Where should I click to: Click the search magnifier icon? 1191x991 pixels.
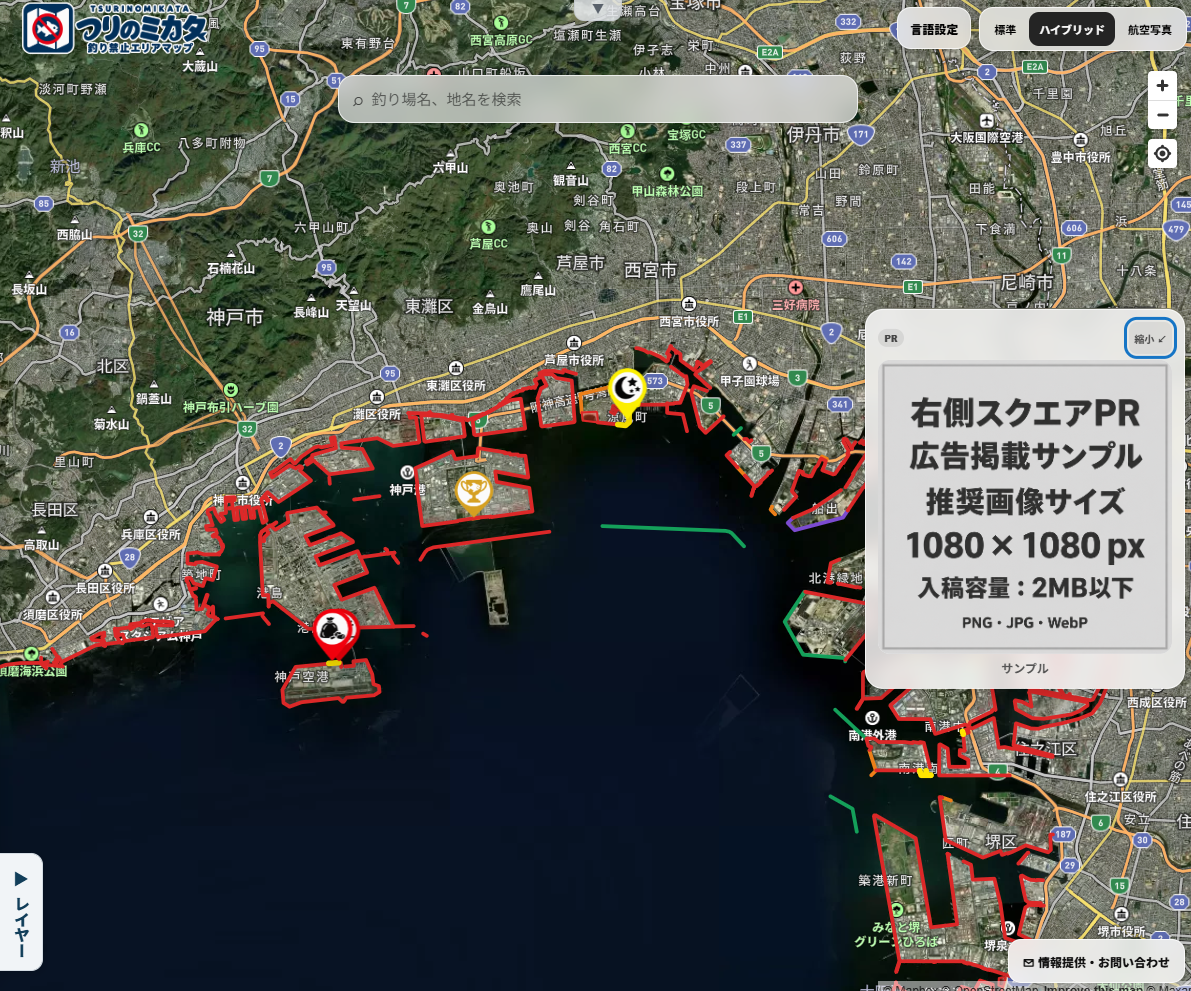click(x=358, y=100)
